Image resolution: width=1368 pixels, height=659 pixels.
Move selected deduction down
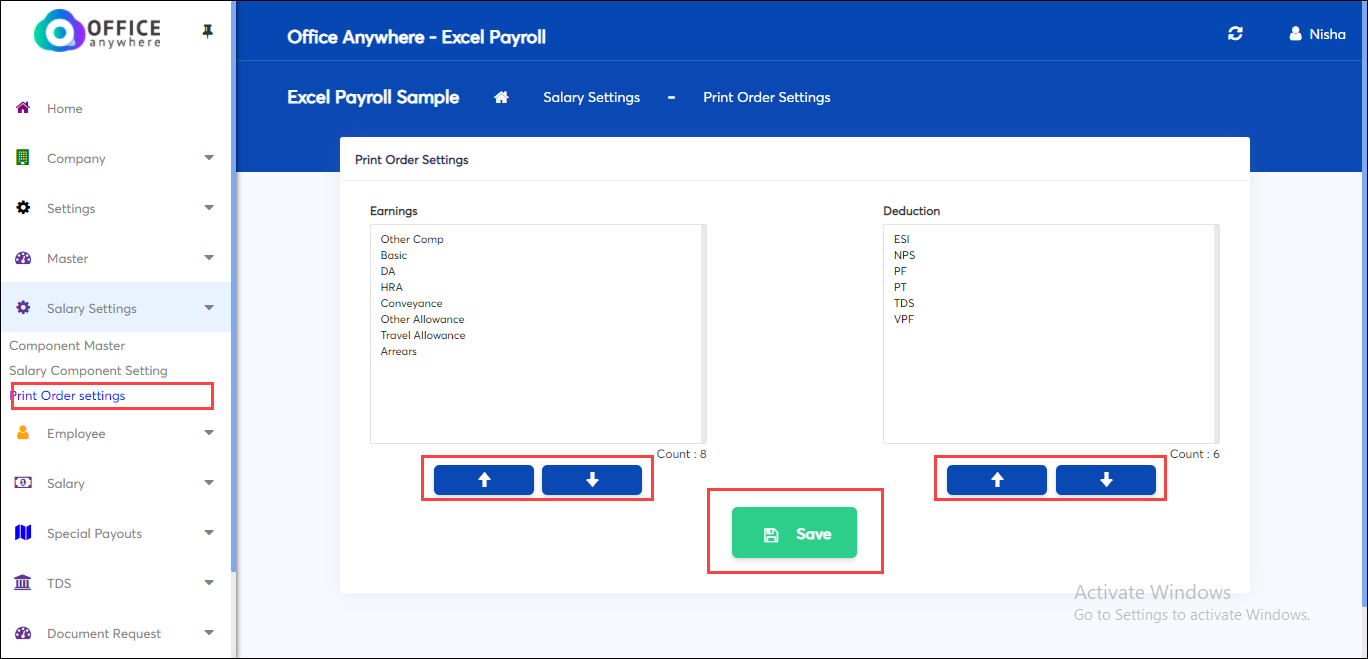pyautogui.click(x=1106, y=480)
